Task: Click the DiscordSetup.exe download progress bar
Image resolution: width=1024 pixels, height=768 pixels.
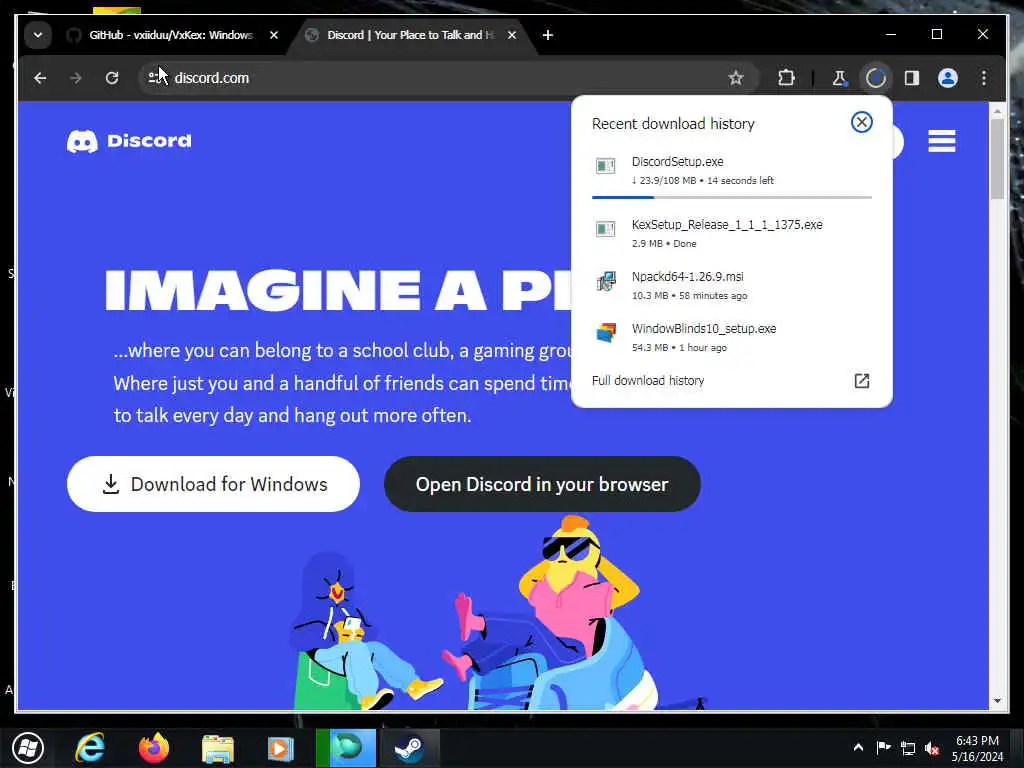Action: 731,197
